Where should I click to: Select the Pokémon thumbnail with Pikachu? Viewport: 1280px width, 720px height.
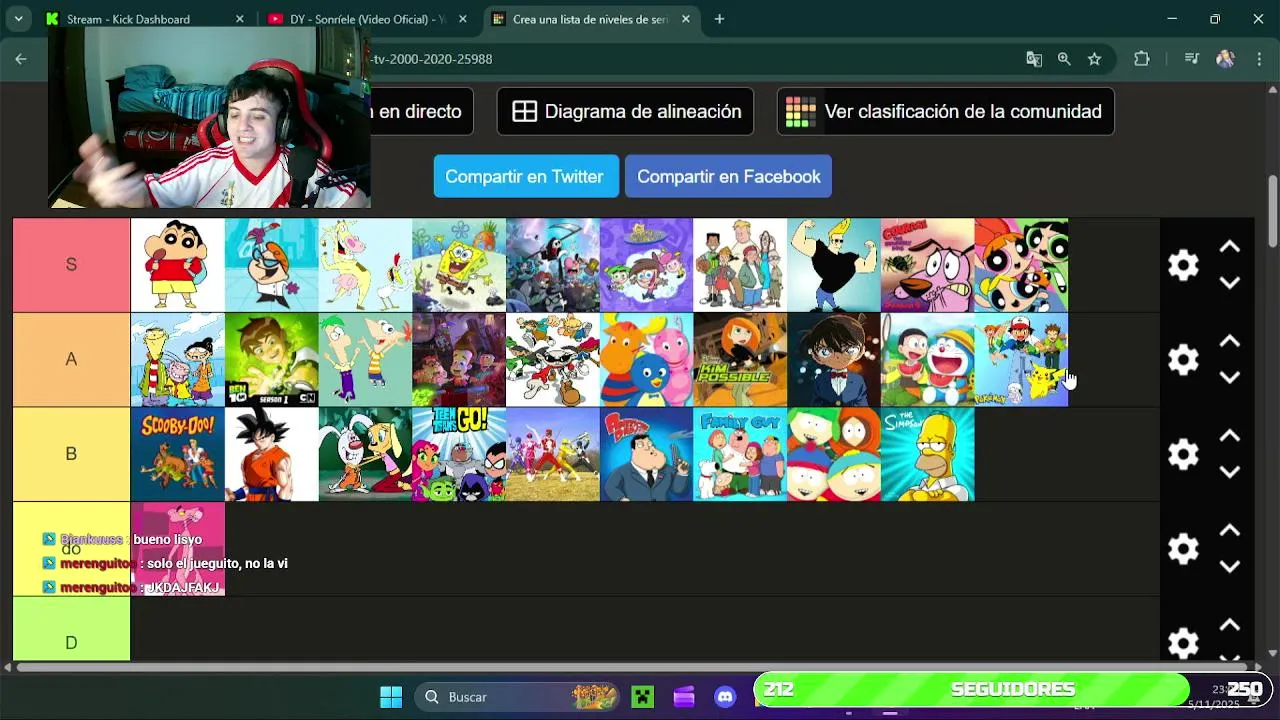click(x=1021, y=359)
